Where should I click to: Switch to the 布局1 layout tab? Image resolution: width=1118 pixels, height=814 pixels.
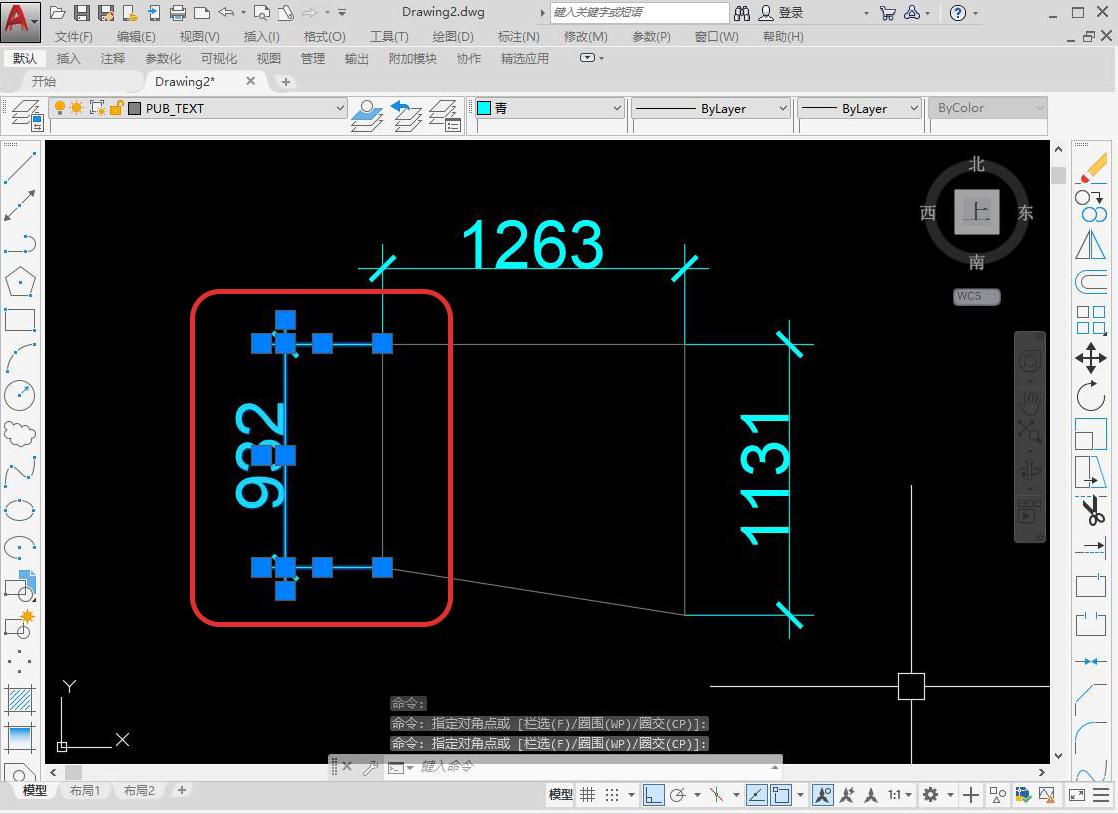click(84, 791)
